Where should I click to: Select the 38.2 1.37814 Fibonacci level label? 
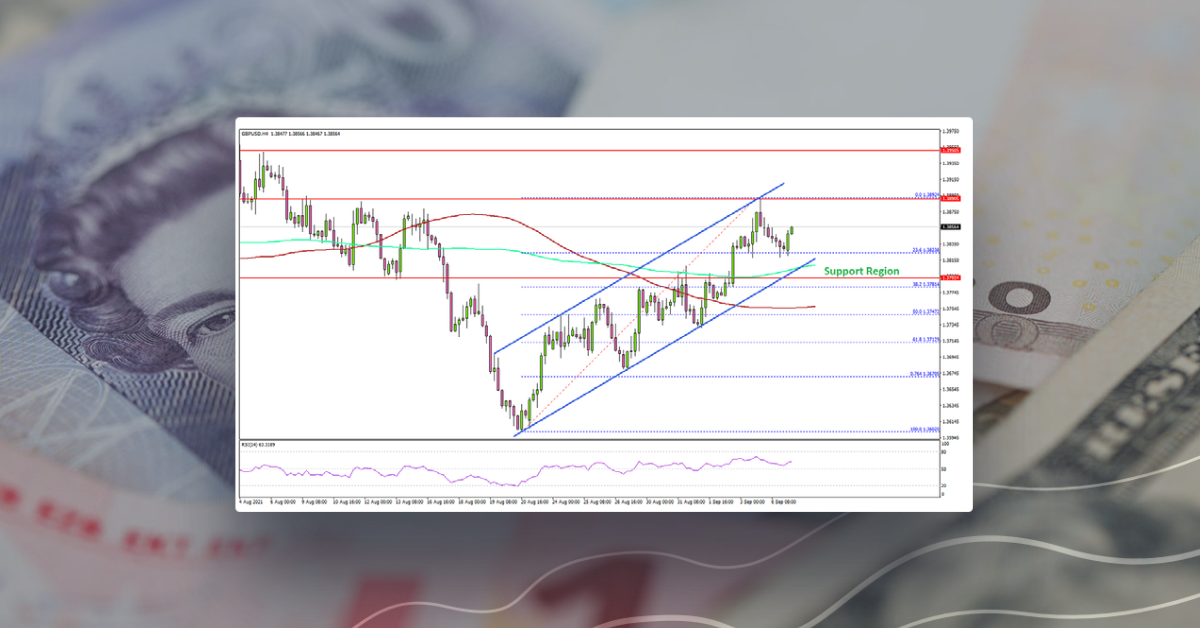coord(926,285)
